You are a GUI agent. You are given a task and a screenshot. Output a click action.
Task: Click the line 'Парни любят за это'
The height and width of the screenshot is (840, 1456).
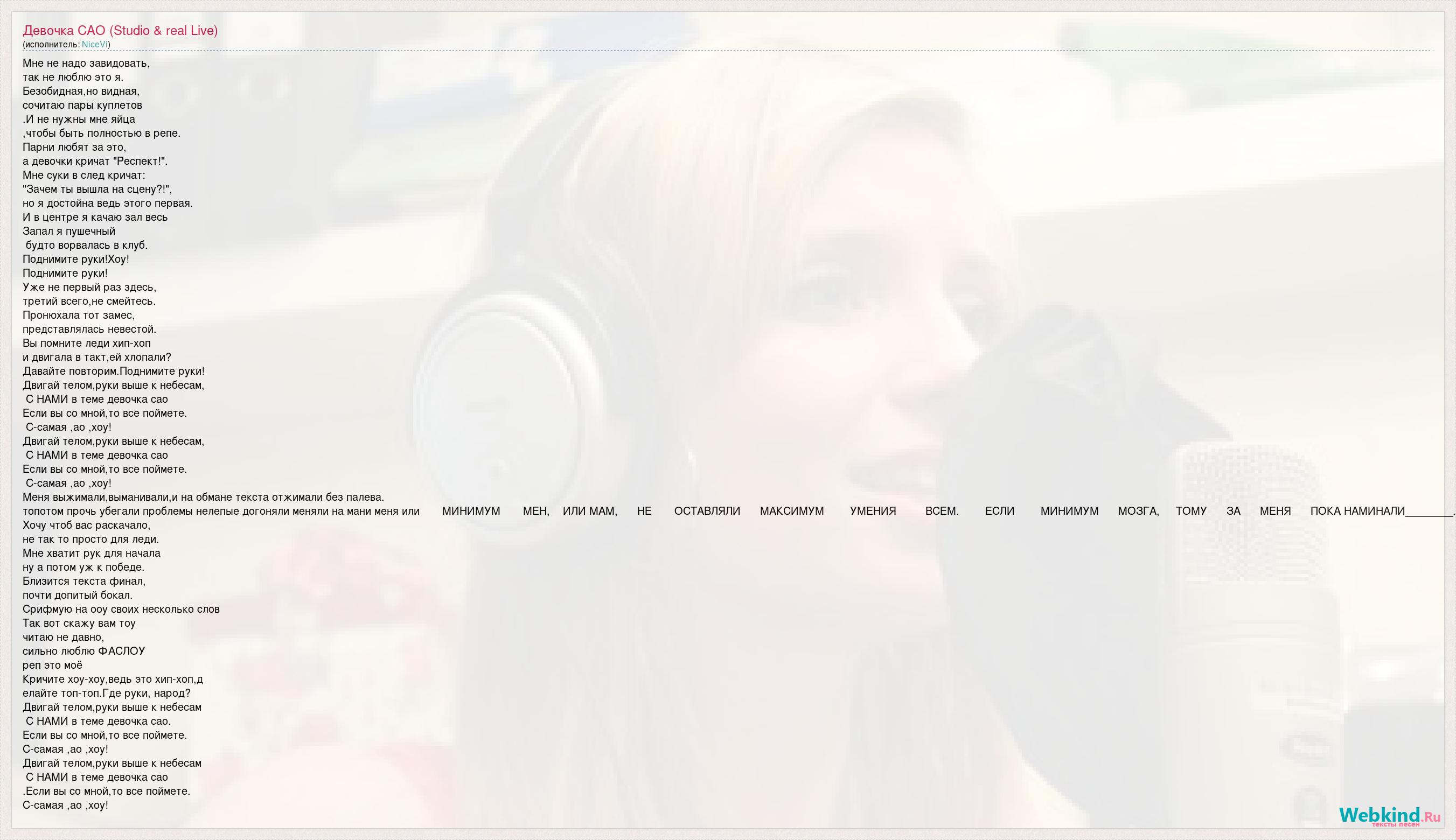pos(74,147)
